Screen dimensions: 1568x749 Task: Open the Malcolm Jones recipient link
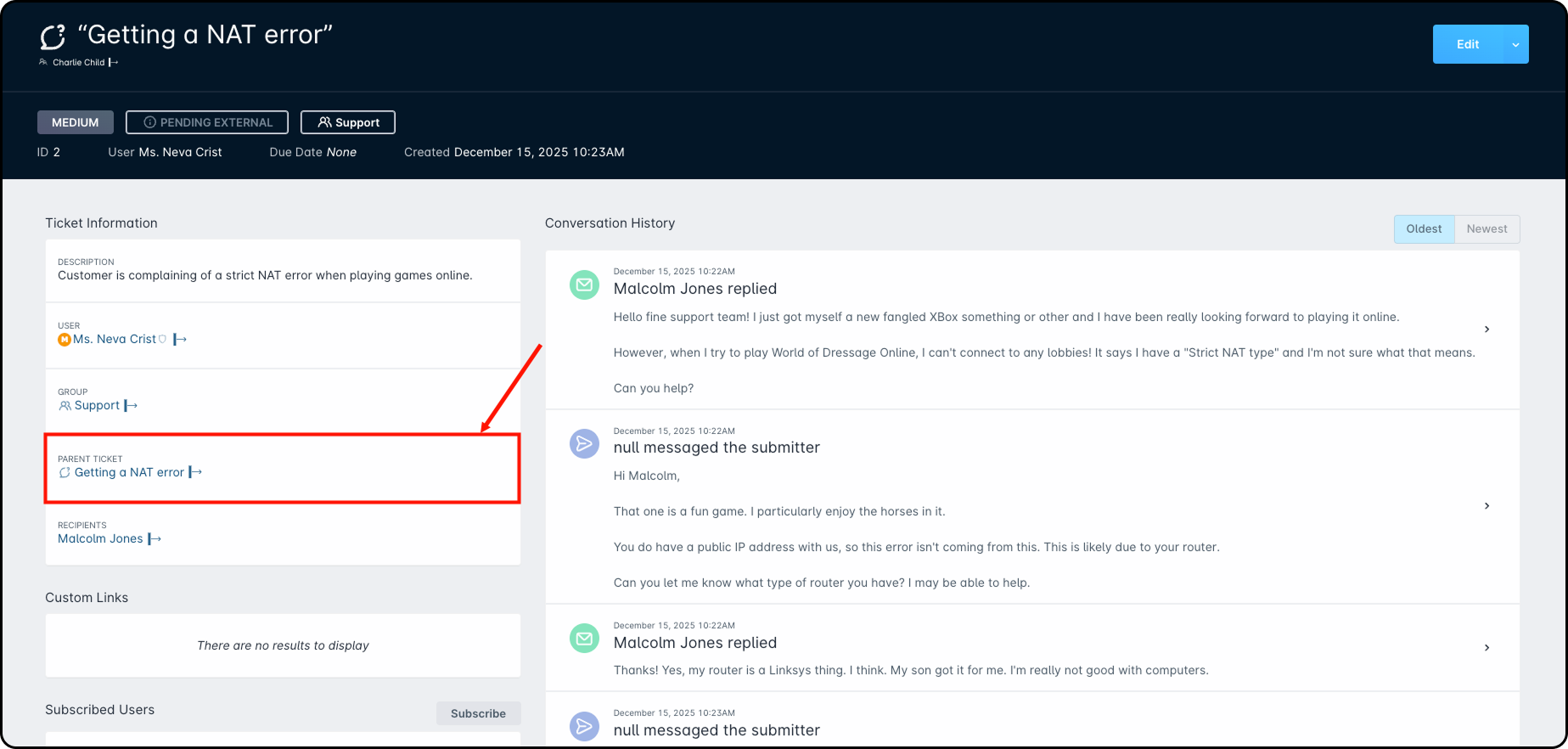[x=100, y=539]
